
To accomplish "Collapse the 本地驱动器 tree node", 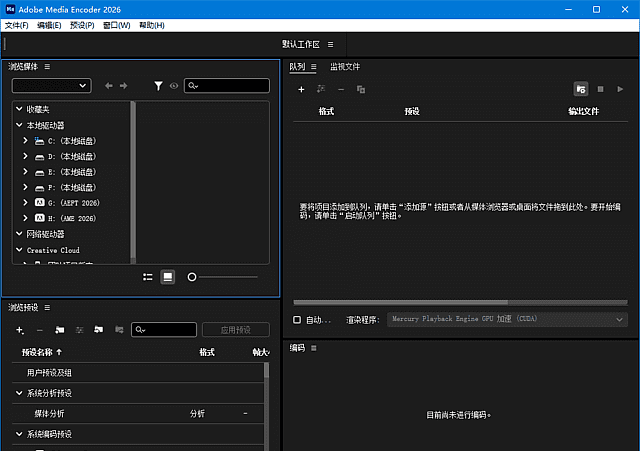I will 19,125.
